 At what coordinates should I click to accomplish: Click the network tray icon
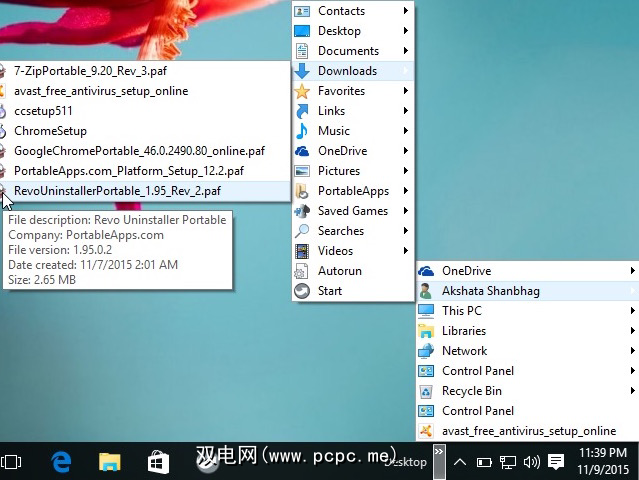coord(508,462)
